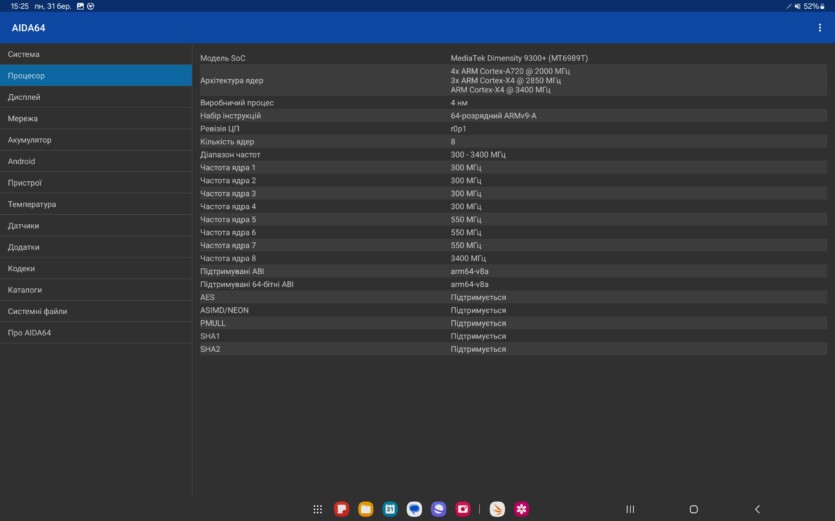Image resolution: width=835 pixels, height=521 pixels.
Task: Select the ASIMD/NEON row label
Action: 224,310
